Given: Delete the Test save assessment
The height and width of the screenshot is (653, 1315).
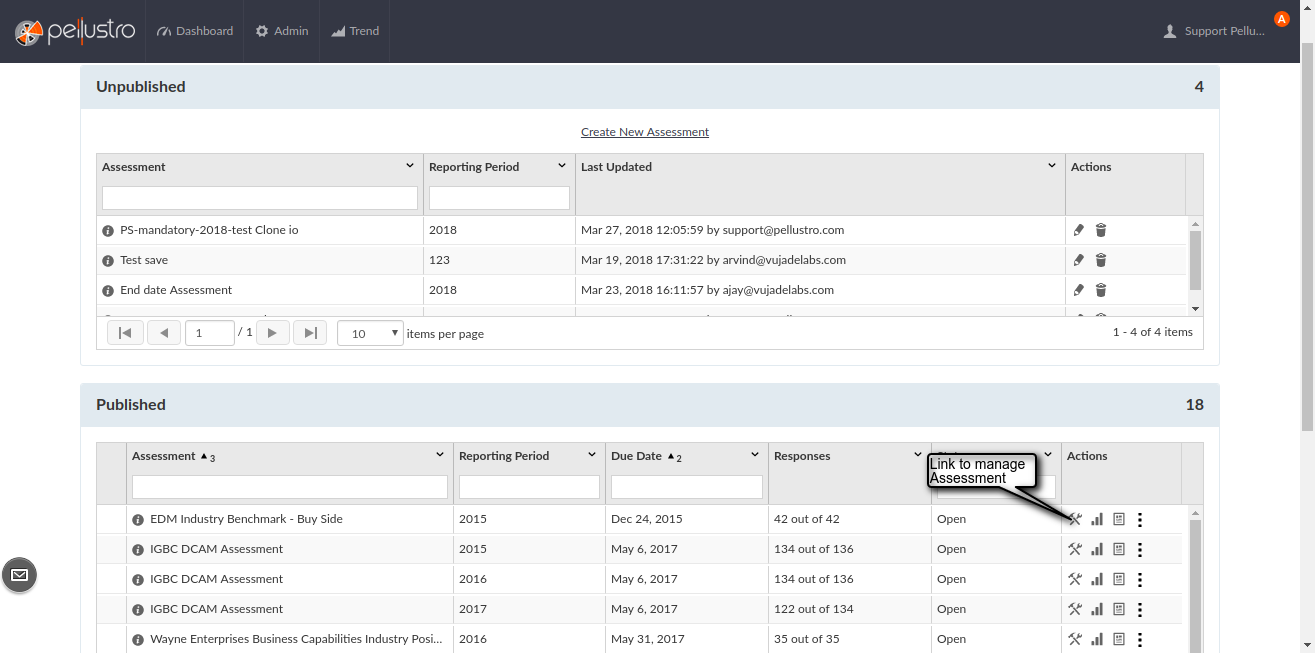Looking at the screenshot, I should pyautogui.click(x=1101, y=260).
